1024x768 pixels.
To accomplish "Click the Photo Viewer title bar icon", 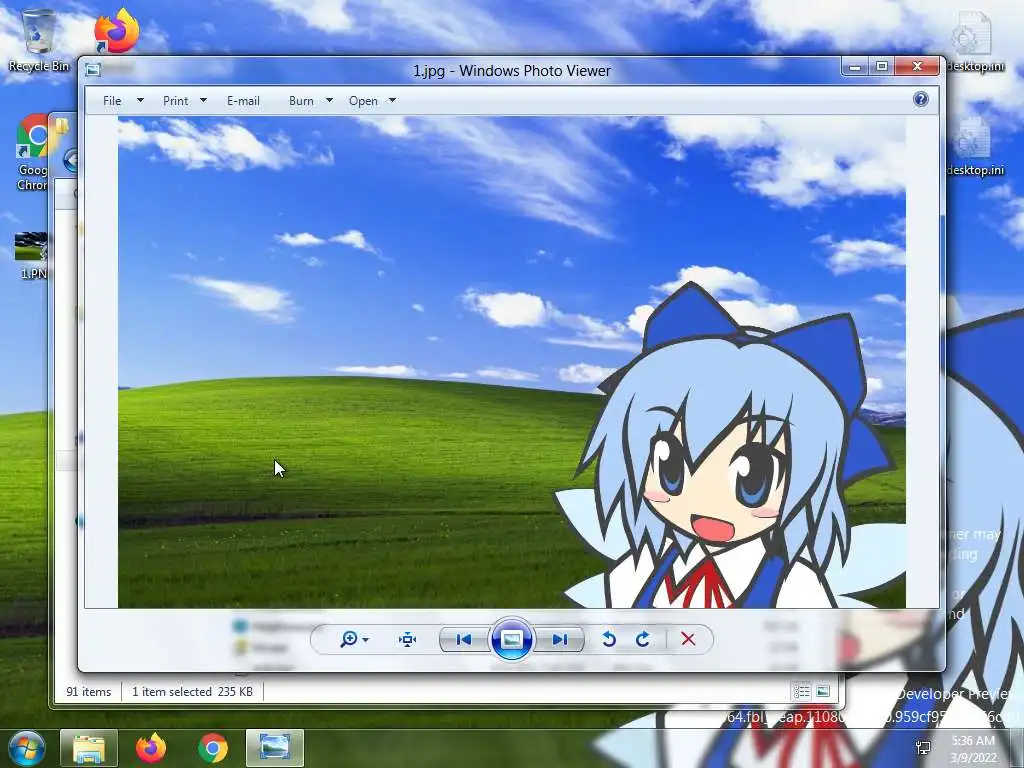I will click(93, 69).
